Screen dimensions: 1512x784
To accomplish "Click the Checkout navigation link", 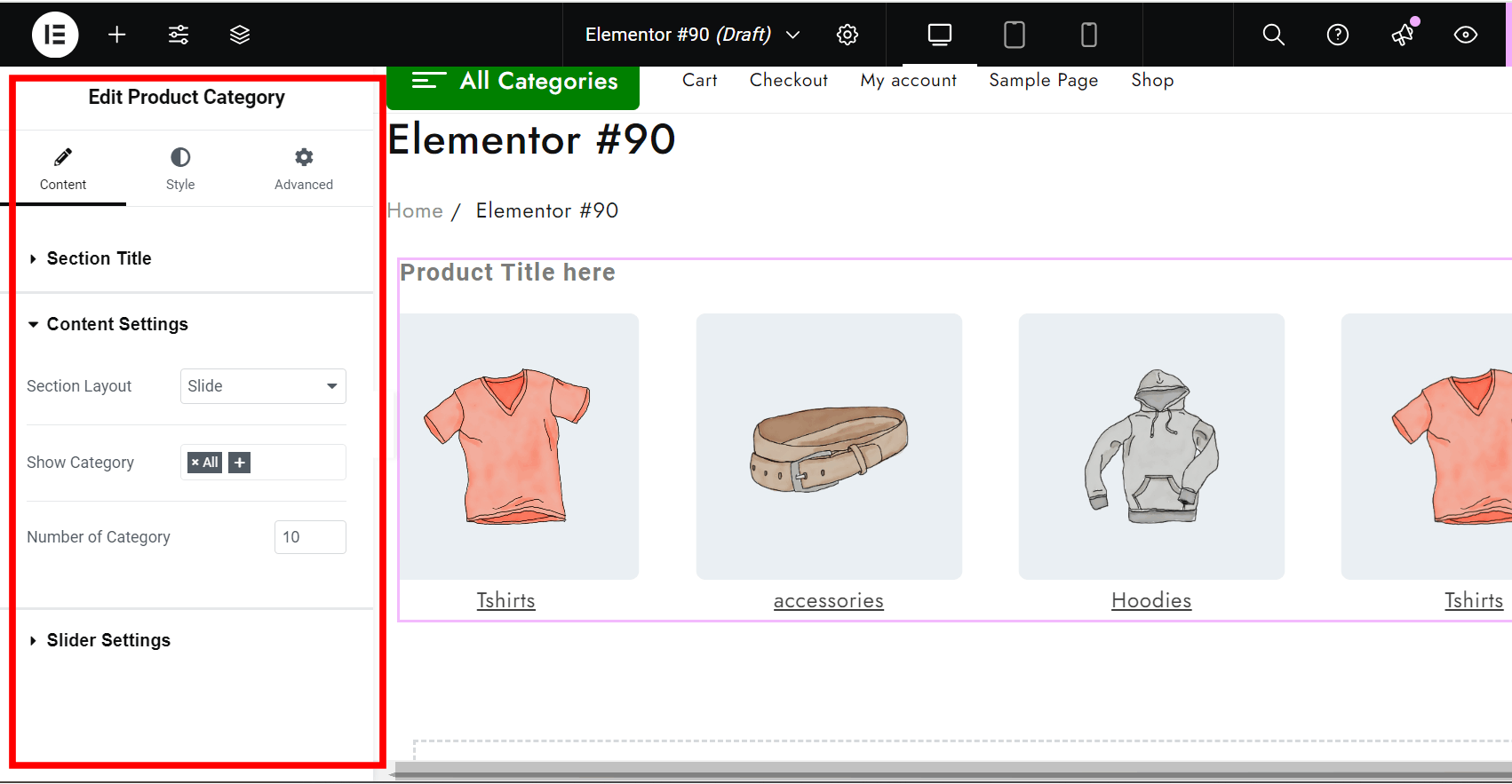I will (x=788, y=80).
